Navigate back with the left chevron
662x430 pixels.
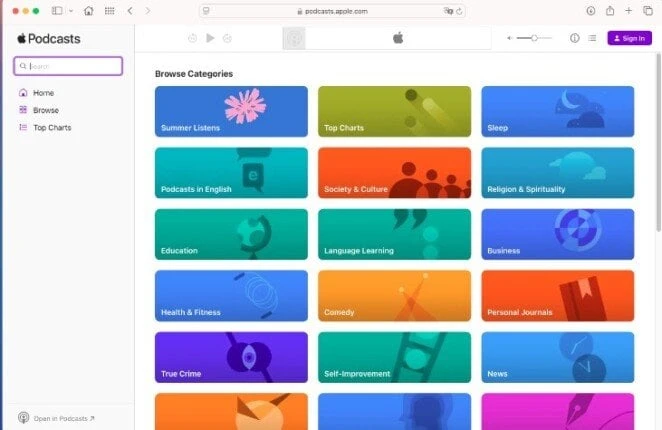(130, 11)
